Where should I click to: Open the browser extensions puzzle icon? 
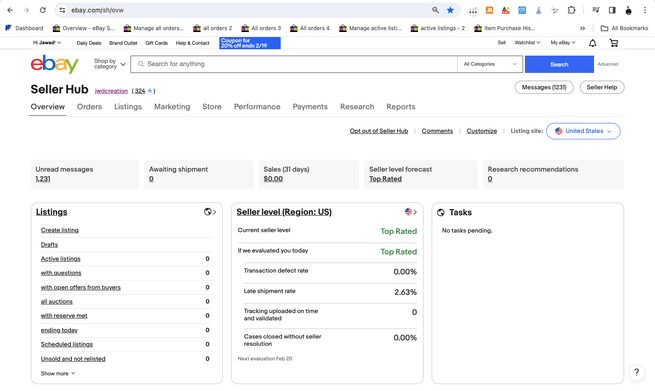pyautogui.click(x=571, y=10)
